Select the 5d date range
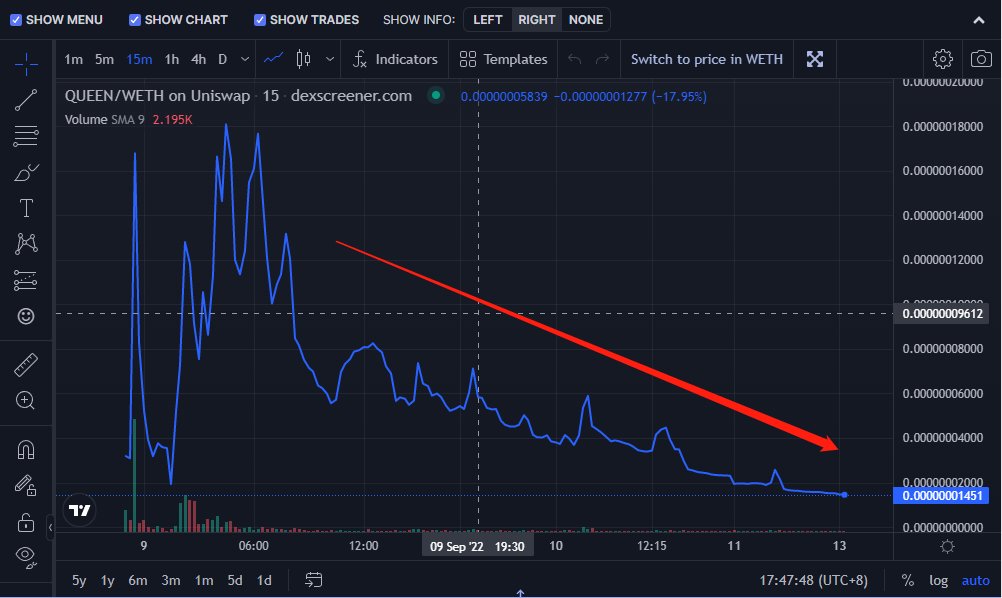1002x598 pixels. [234, 580]
